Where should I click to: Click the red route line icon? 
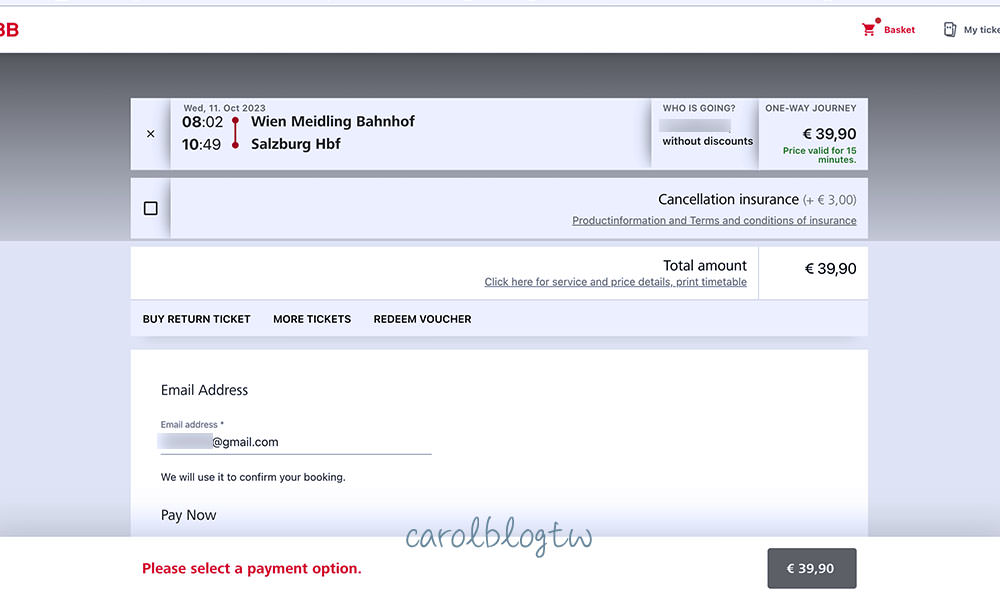click(235, 133)
